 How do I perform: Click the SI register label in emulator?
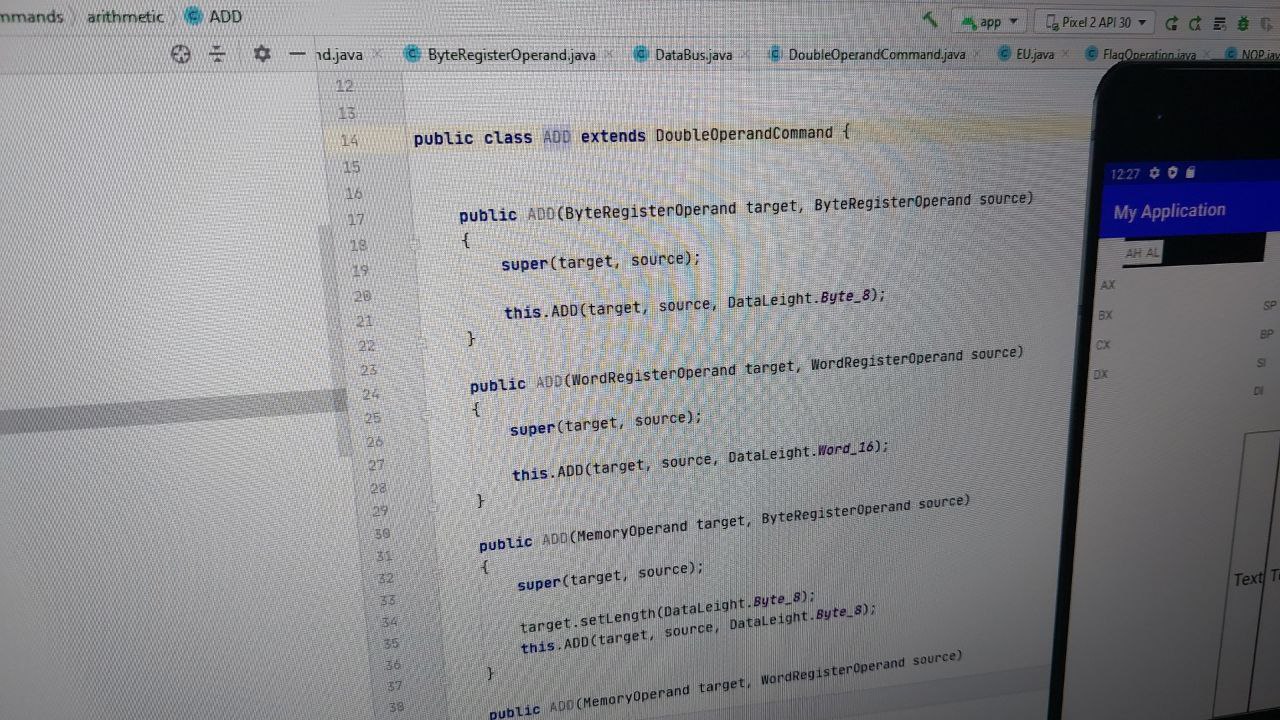tap(1262, 363)
